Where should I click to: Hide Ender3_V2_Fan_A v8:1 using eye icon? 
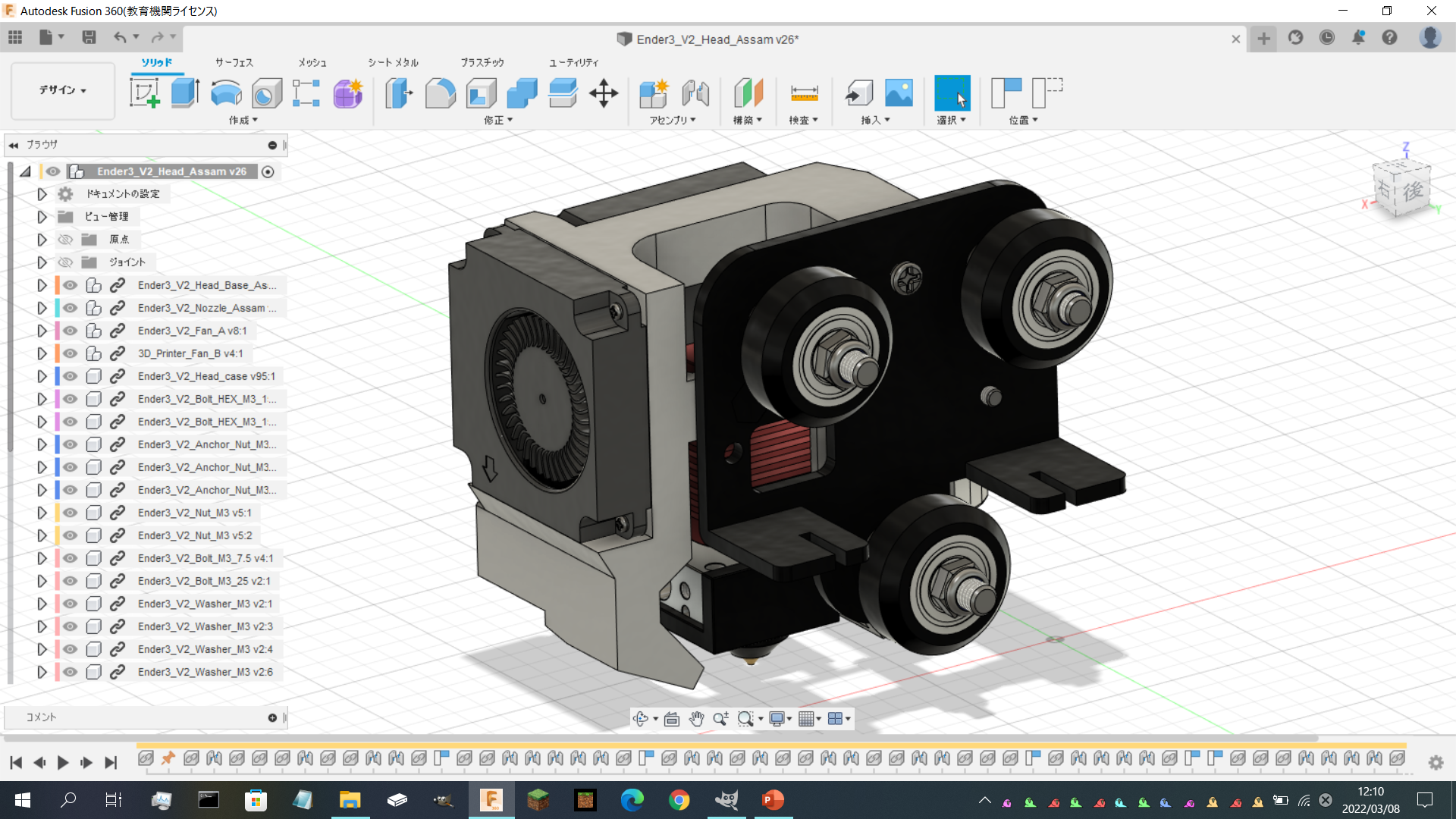point(71,331)
